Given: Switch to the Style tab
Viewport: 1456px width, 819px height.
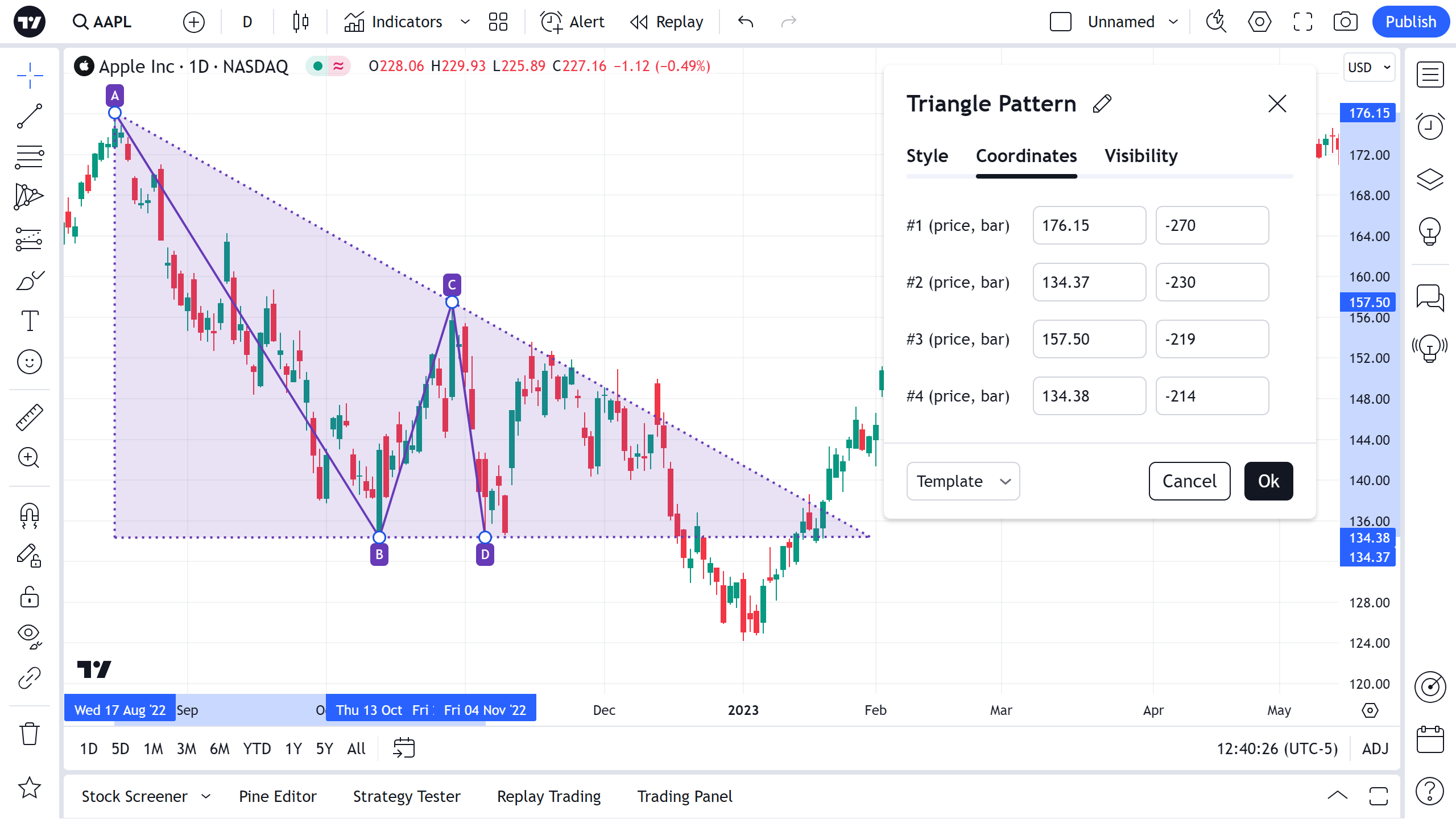Looking at the screenshot, I should point(927,156).
